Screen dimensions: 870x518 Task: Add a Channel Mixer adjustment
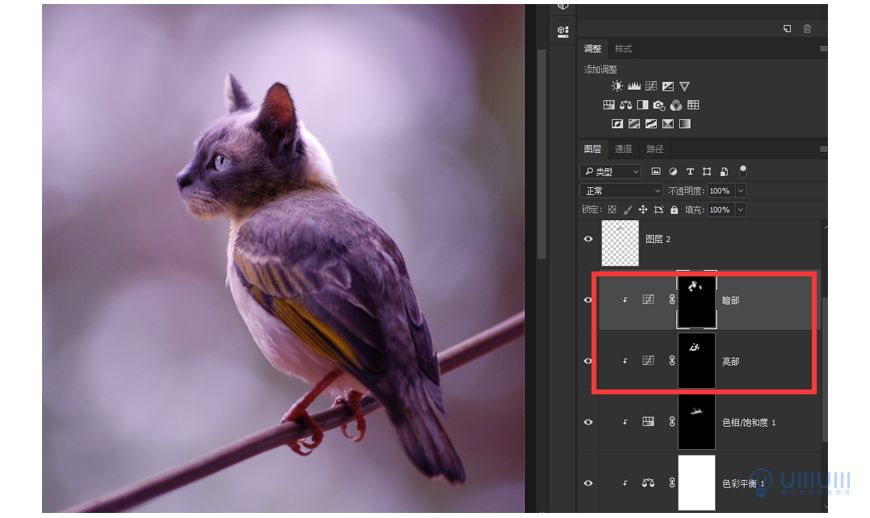point(676,105)
